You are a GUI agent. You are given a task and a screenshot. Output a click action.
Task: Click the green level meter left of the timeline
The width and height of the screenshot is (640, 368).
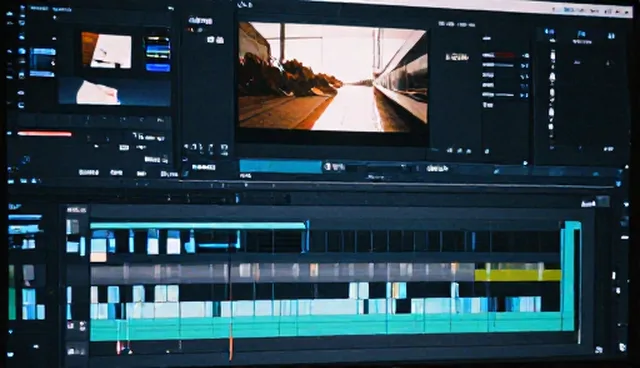click(12, 304)
